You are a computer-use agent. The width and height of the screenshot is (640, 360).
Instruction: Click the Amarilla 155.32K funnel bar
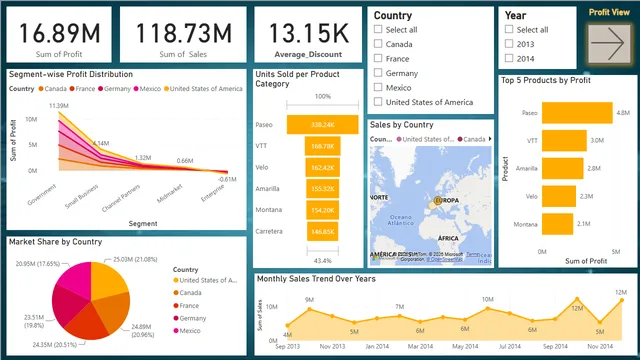322,189
